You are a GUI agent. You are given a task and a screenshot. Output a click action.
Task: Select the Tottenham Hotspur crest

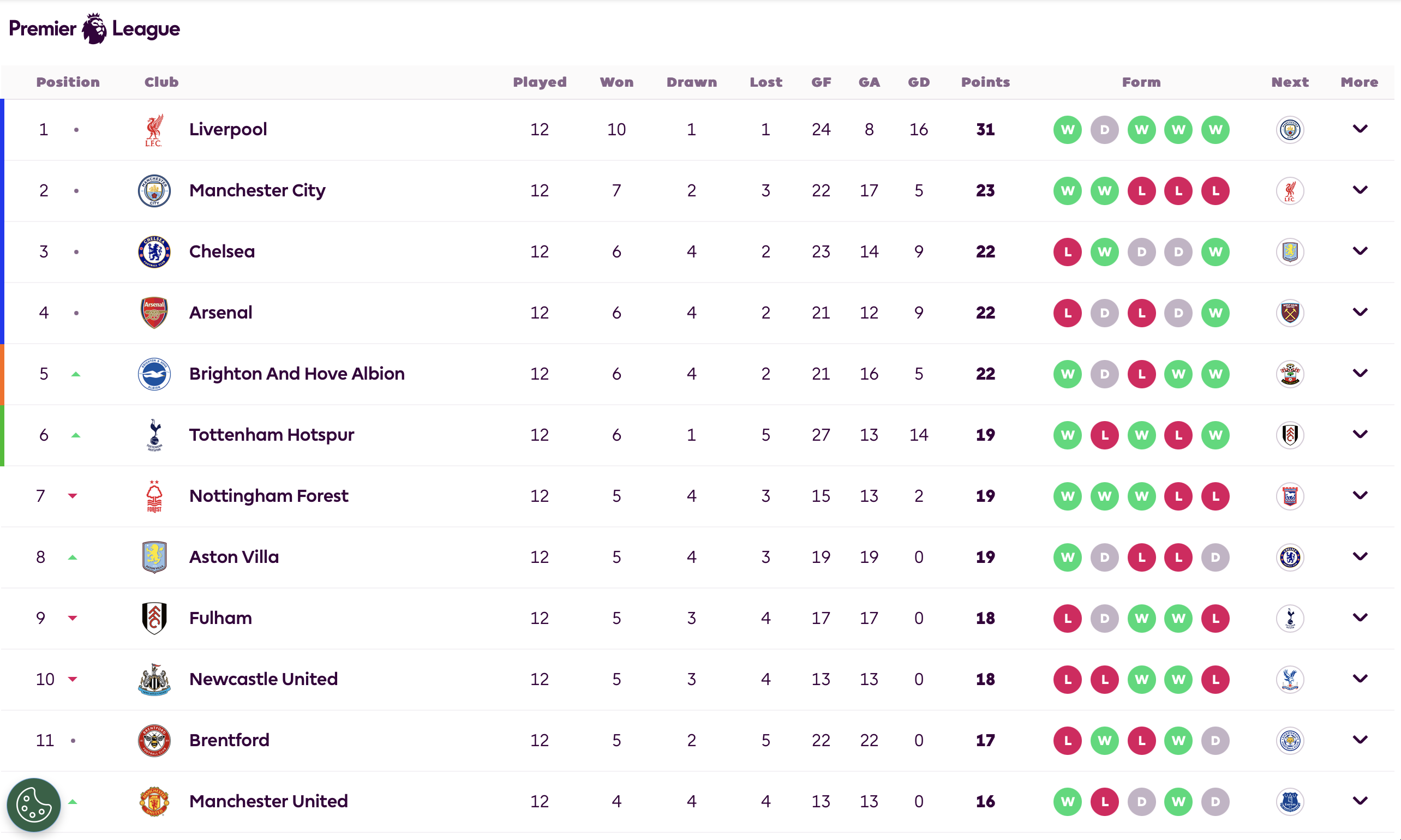pos(154,435)
